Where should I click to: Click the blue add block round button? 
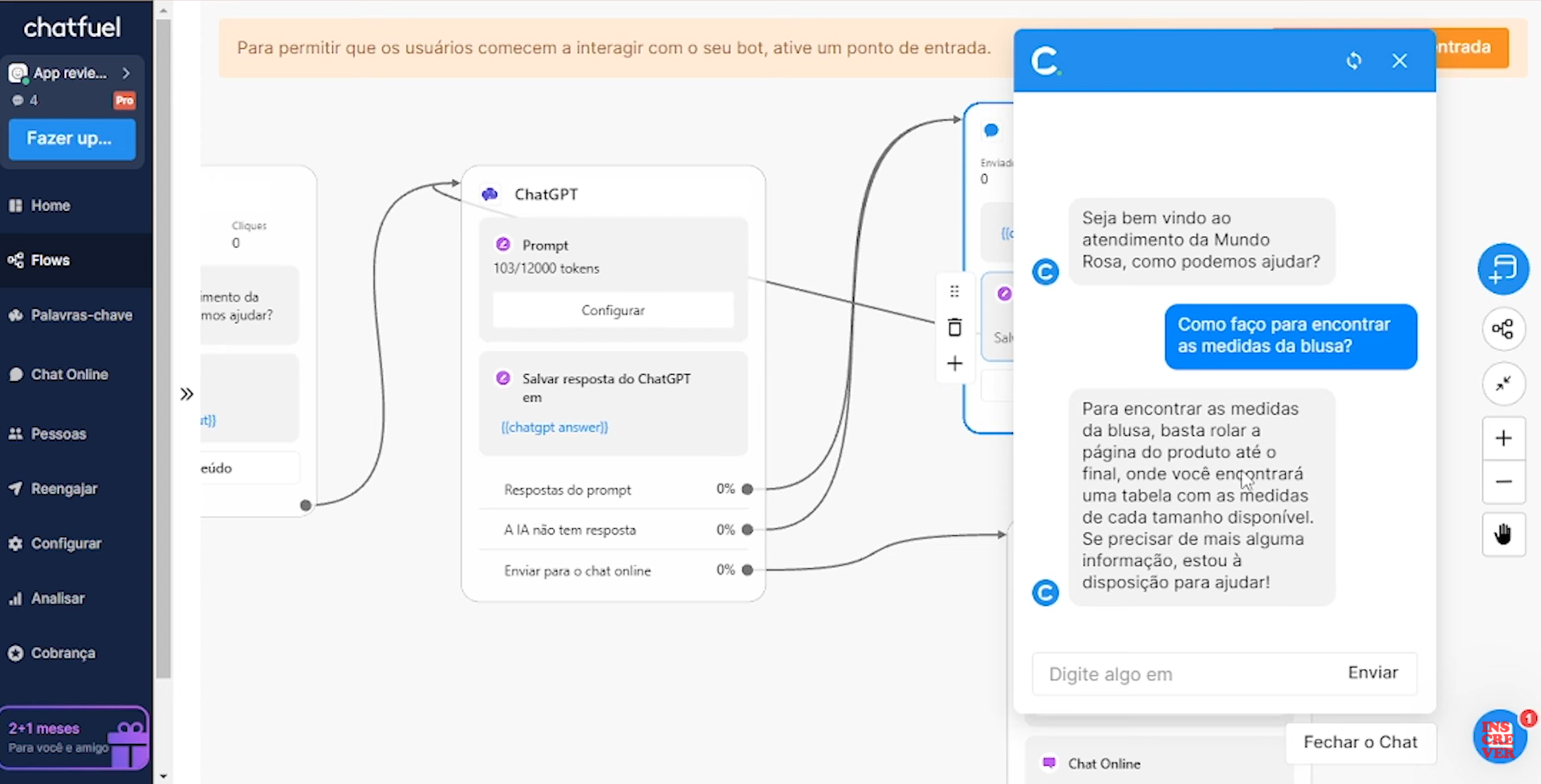1502,269
